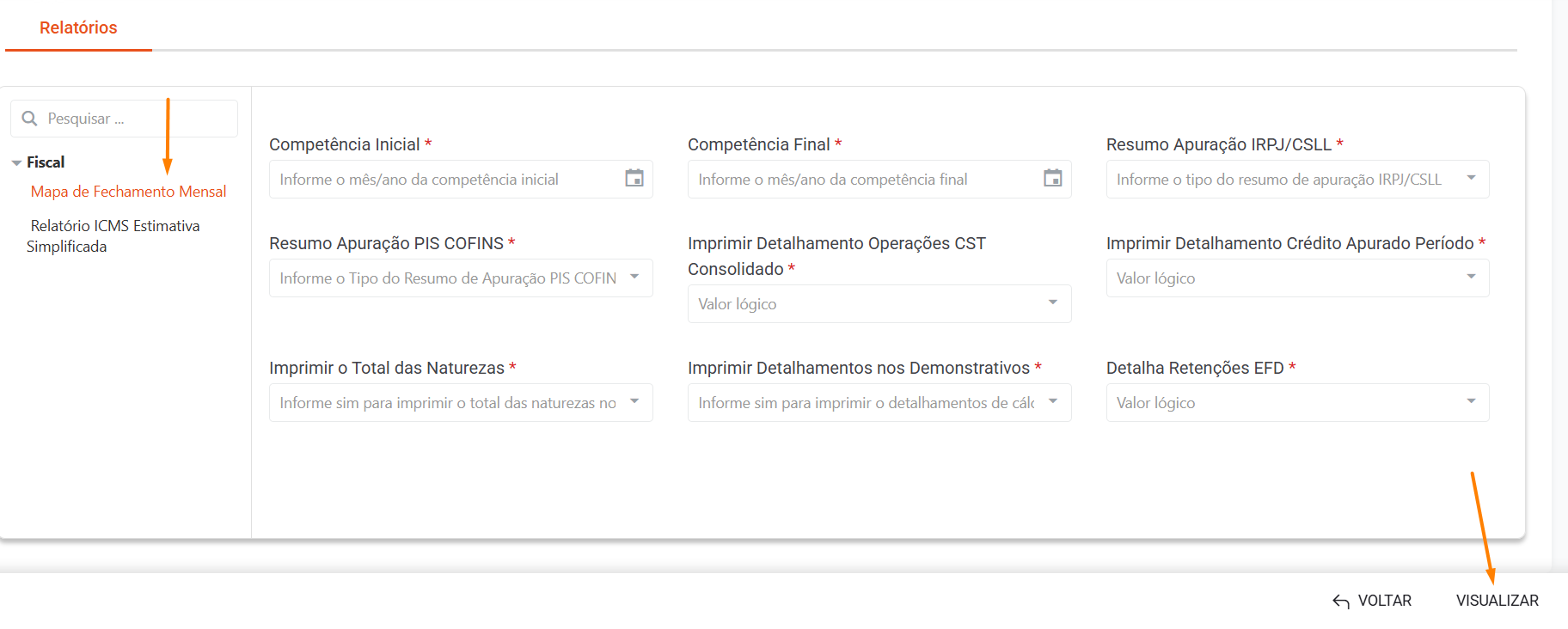1568x629 pixels.
Task: Open Imprimir Detalhamento Operações CST Consolidado dropdown
Action: [x=1052, y=303]
